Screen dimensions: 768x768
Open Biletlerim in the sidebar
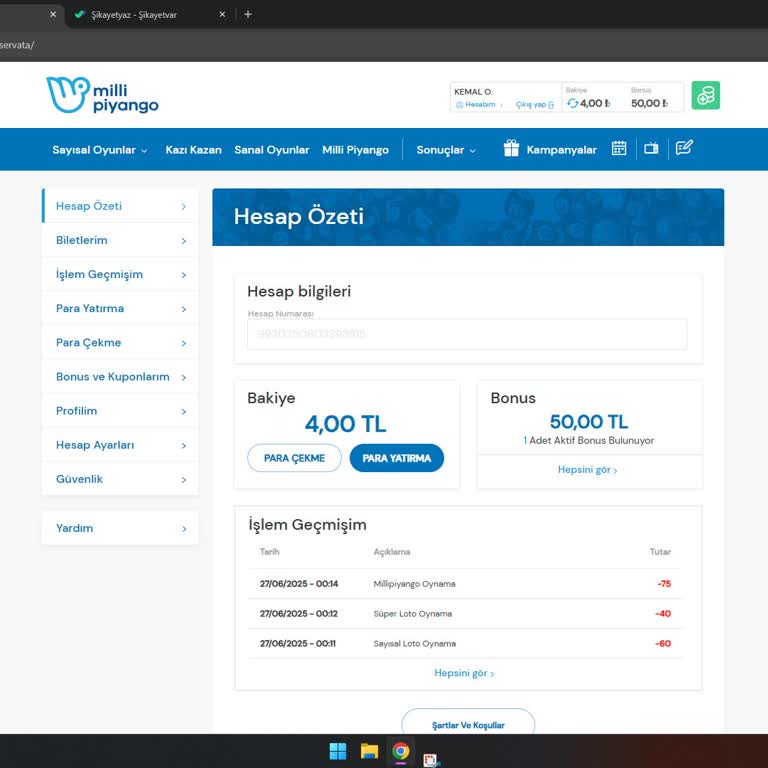[120, 240]
